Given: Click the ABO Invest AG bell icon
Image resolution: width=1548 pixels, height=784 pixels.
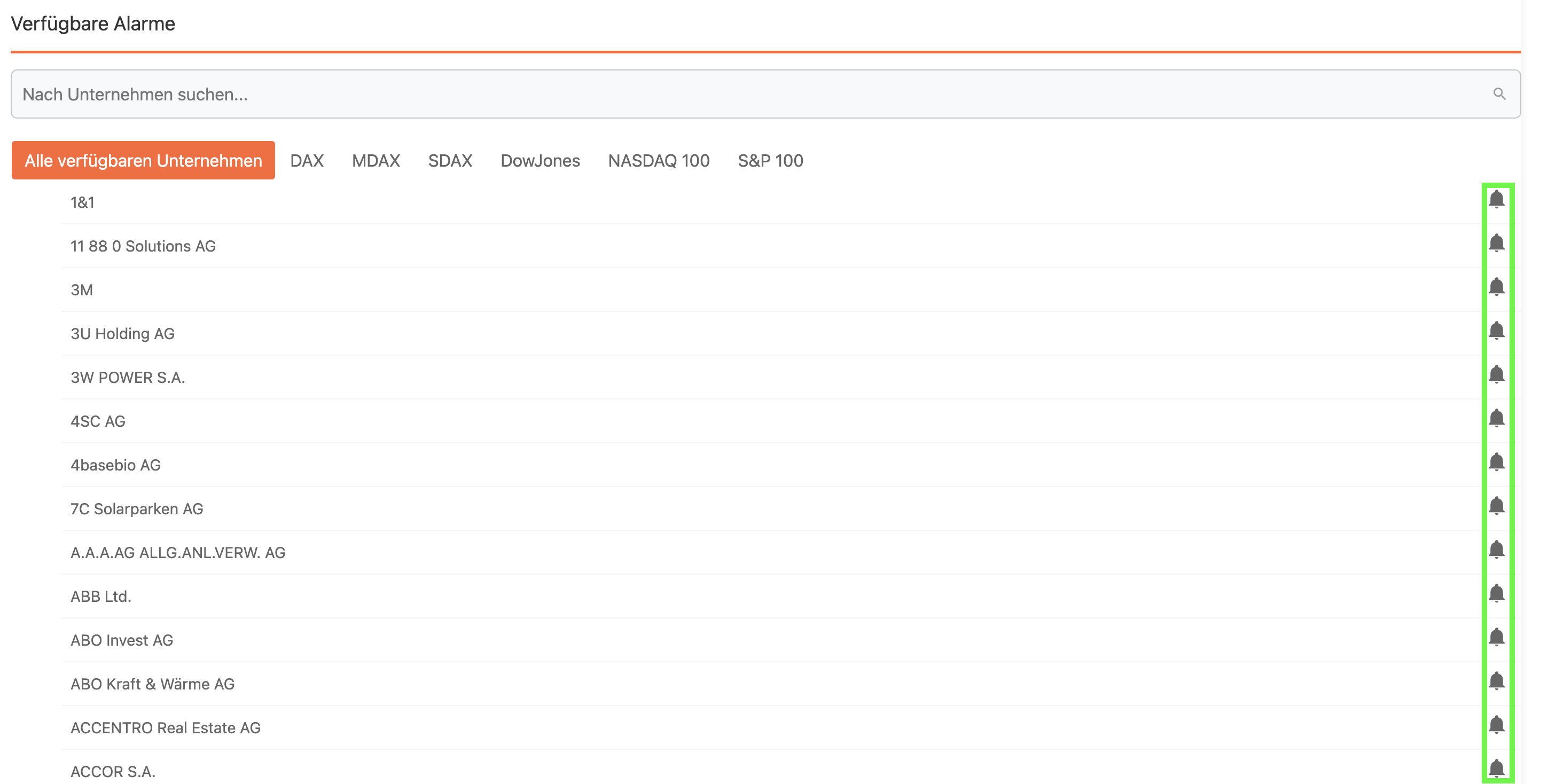Looking at the screenshot, I should click(1496, 638).
